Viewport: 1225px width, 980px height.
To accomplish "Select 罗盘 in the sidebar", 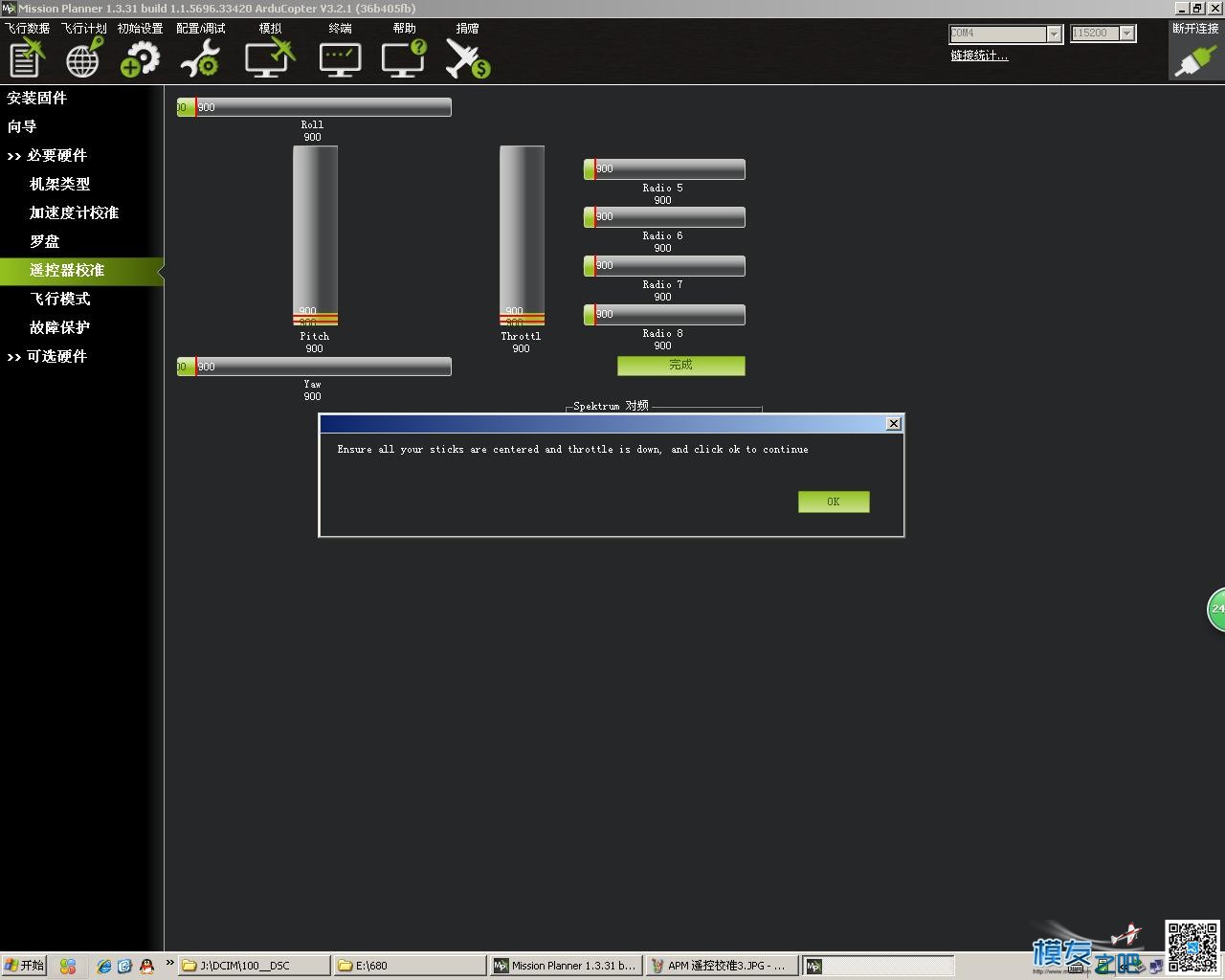I will [x=44, y=241].
